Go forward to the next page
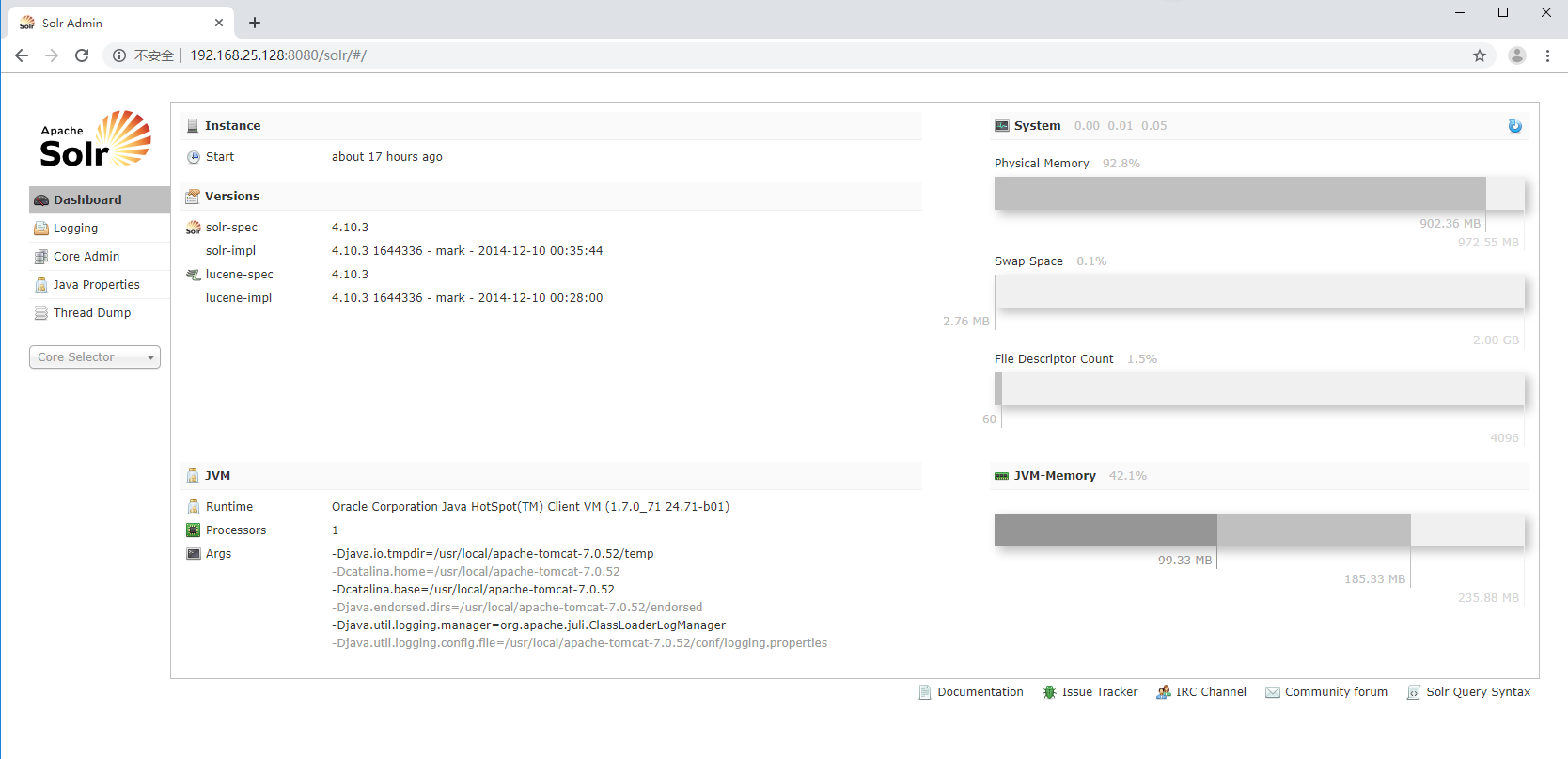This screenshot has width=1568, height=759. click(52, 55)
